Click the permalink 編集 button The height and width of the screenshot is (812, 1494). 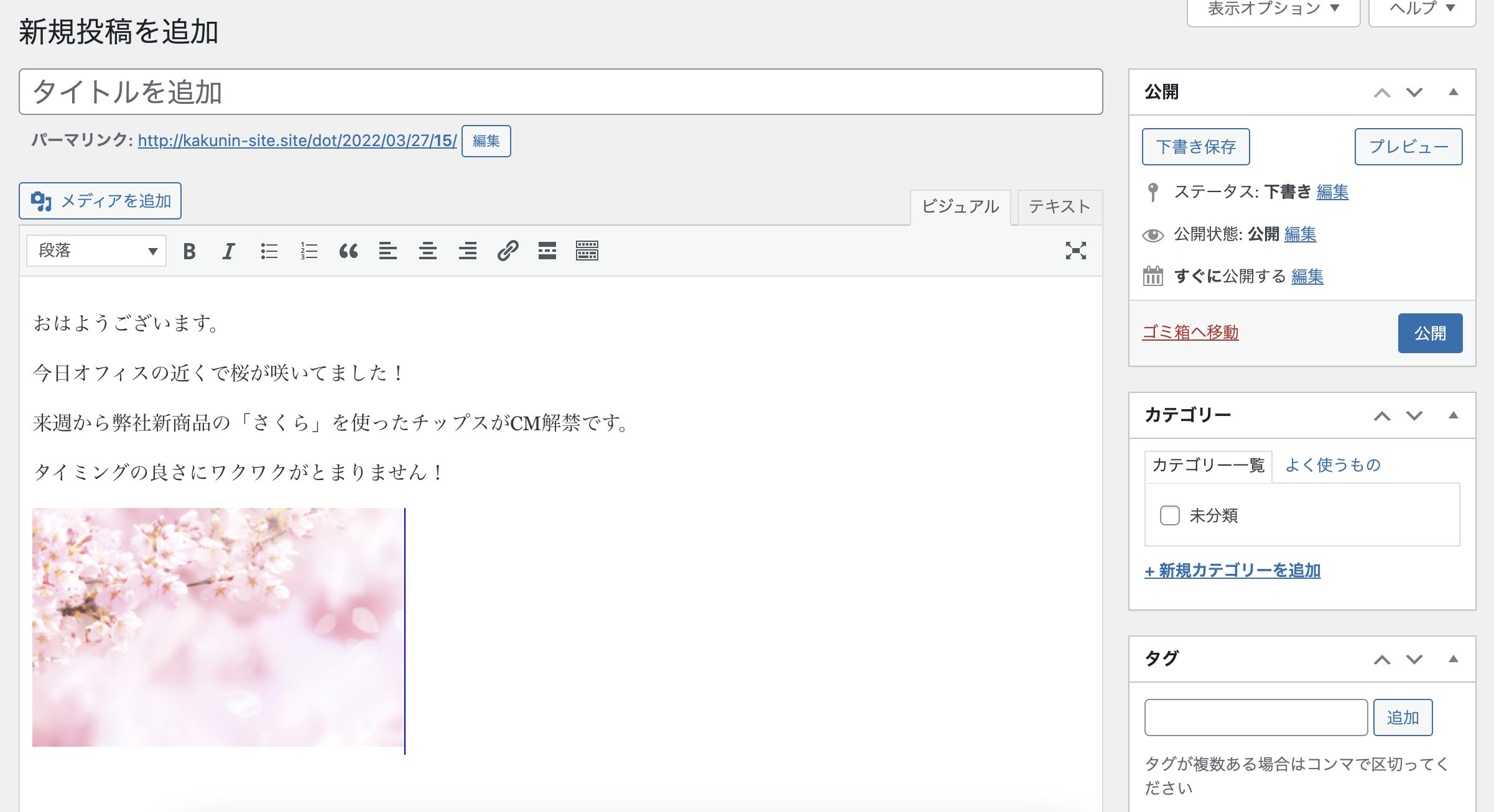(486, 141)
